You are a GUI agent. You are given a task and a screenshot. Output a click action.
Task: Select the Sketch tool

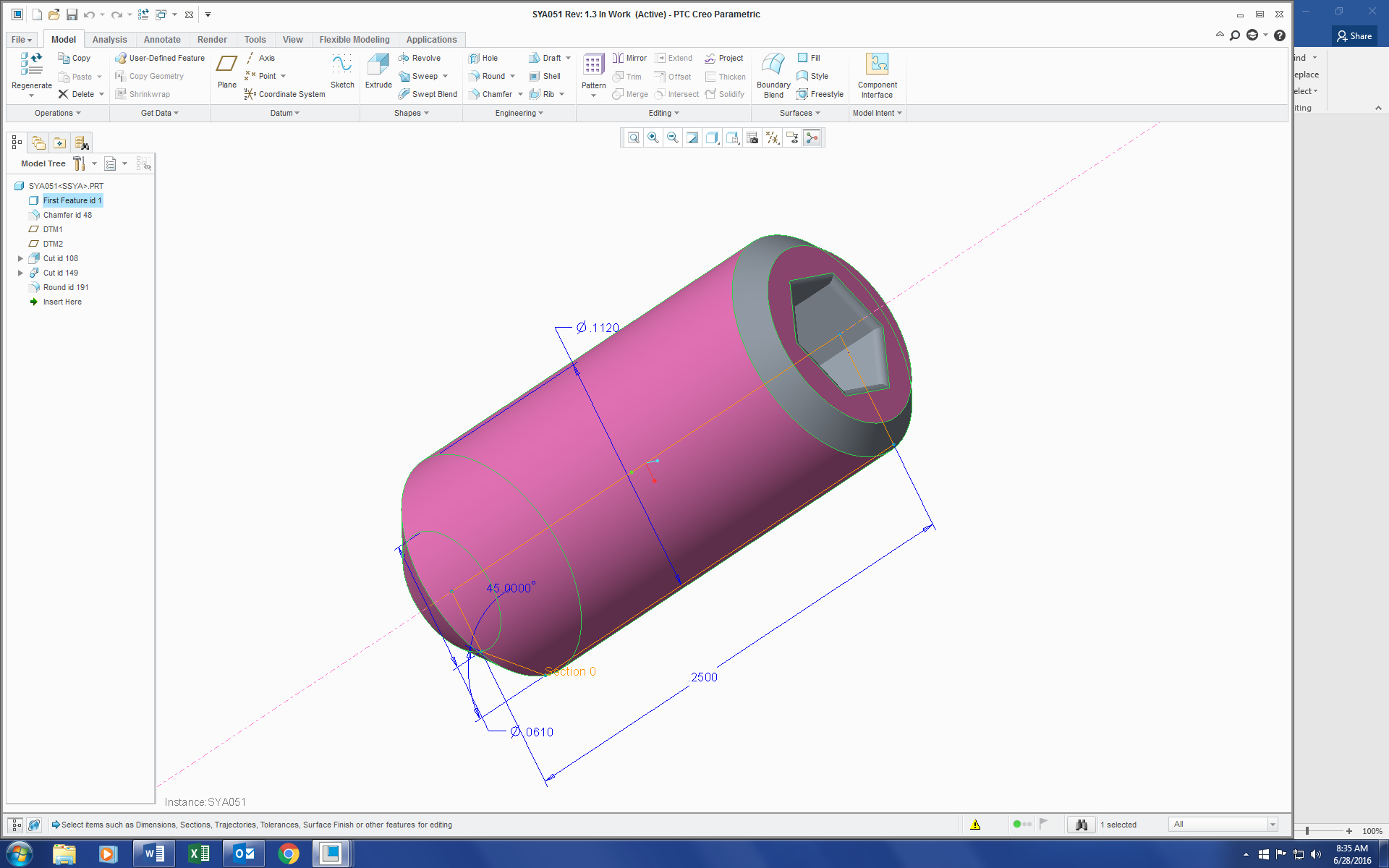pos(342,71)
